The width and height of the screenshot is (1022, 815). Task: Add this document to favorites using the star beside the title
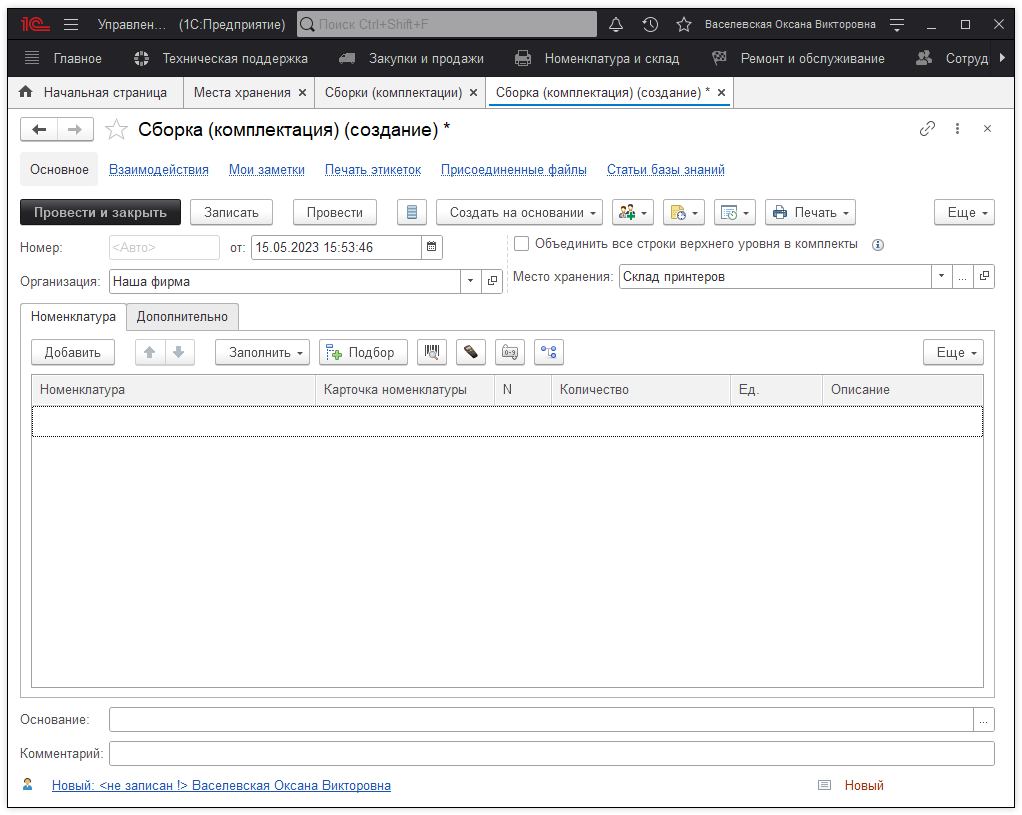tap(117, 130)
